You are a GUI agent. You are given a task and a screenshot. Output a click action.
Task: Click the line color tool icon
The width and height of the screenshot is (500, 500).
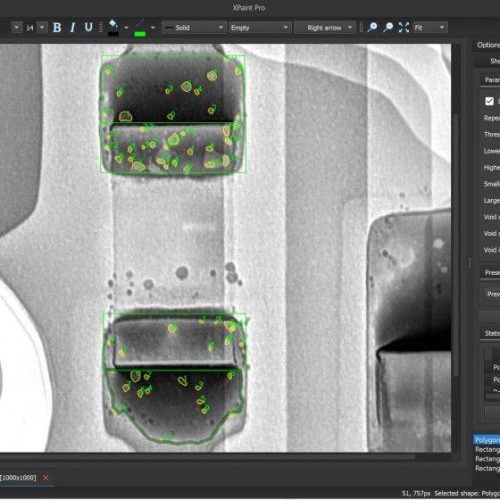click(x=140, y=24)
